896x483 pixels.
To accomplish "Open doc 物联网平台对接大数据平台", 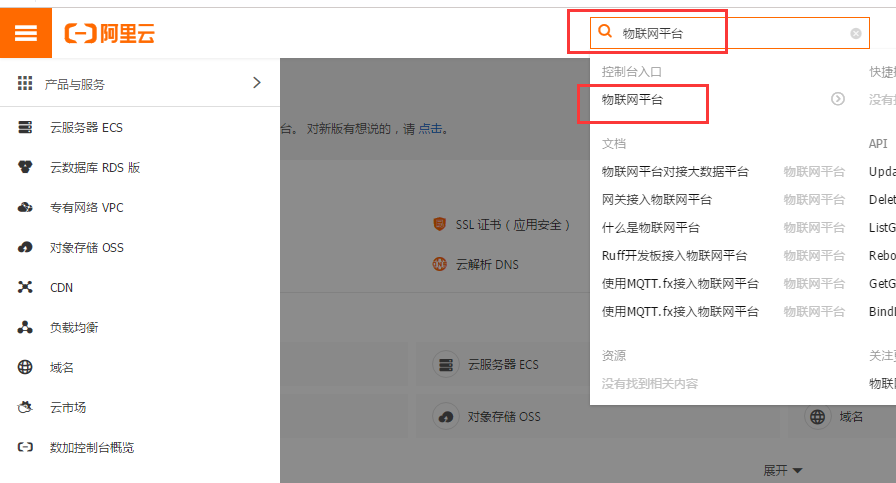I will coord(675,171).
